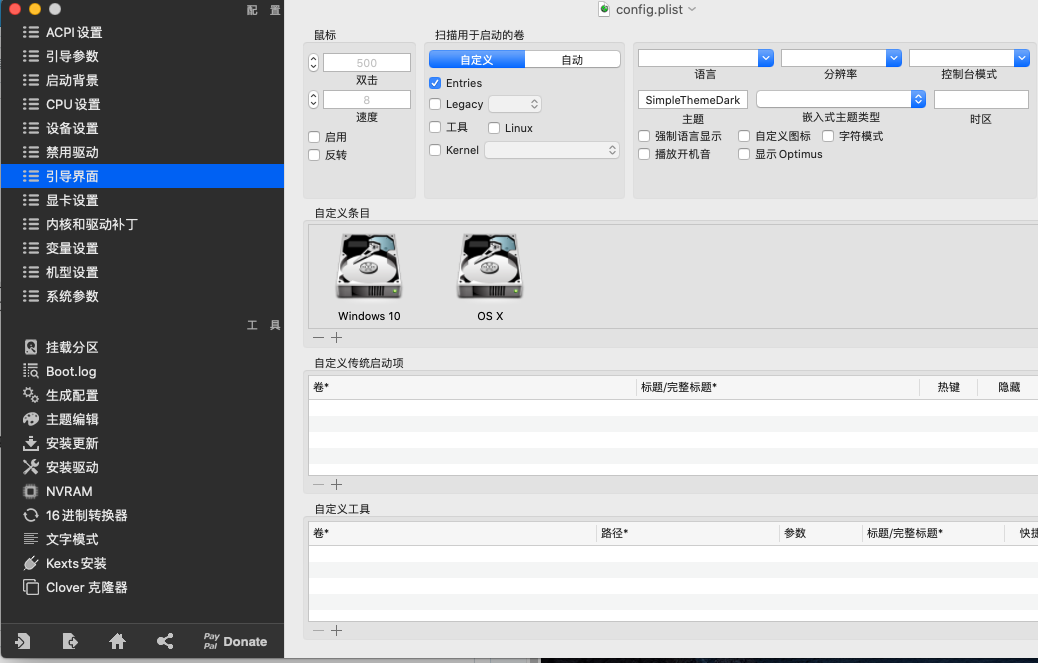
Task: Open the 嵌入式主题类型 dropdown
Action: click(841, 99)
